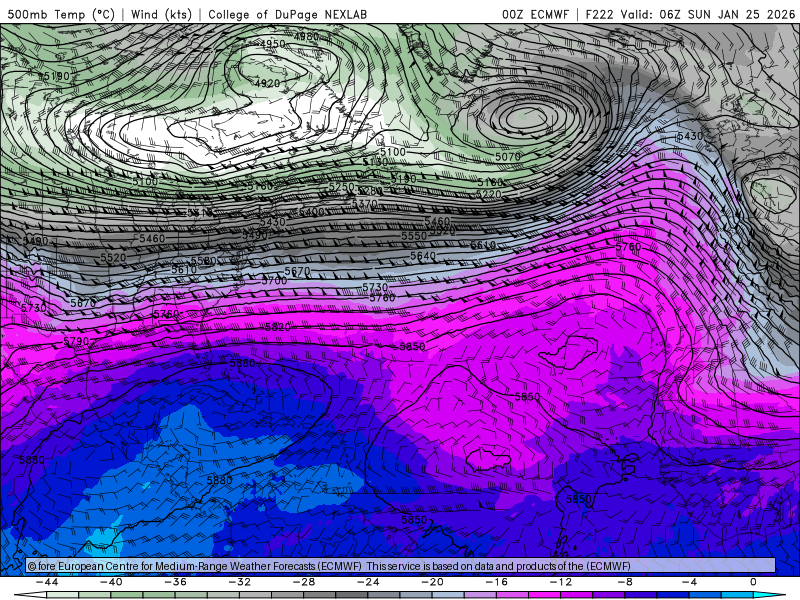Click the -32 color scale label

tap(240, 582)
